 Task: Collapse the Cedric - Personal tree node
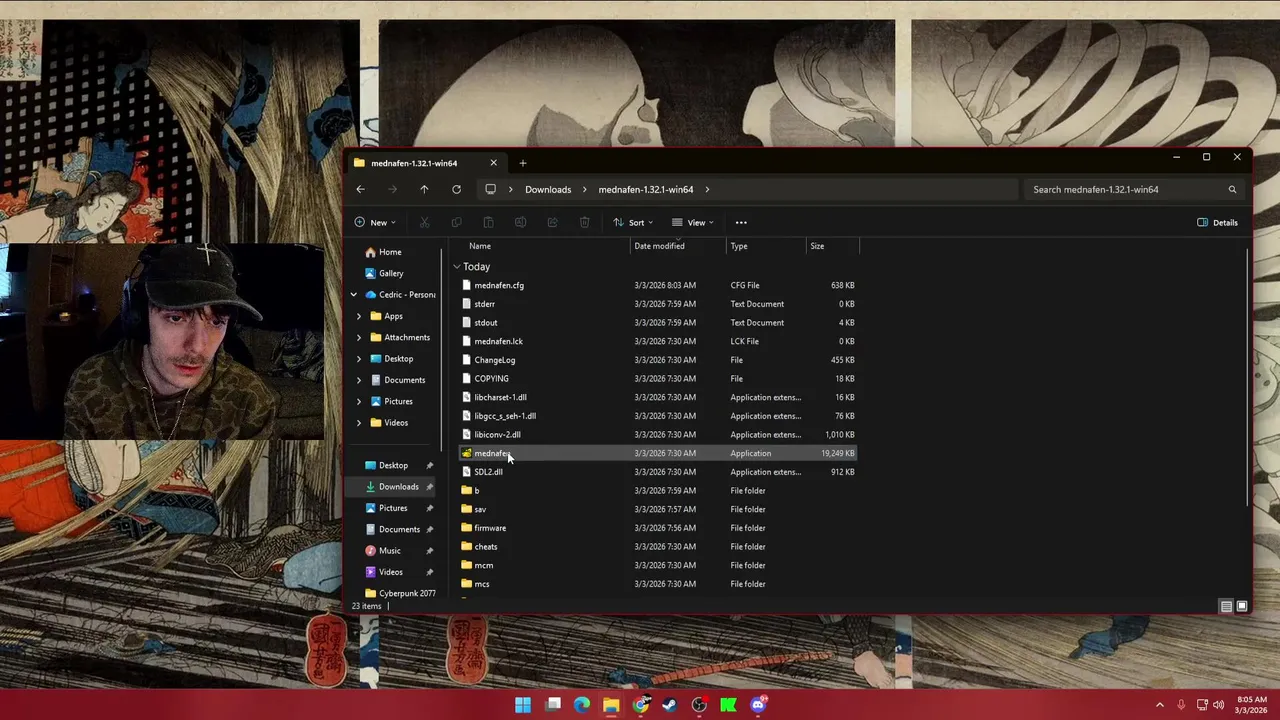[x=354, y=295]
